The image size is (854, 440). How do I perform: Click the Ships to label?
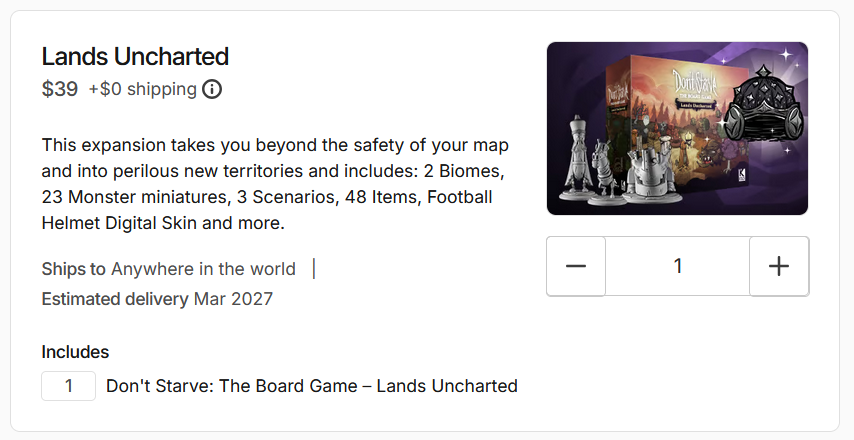[74, 269]
